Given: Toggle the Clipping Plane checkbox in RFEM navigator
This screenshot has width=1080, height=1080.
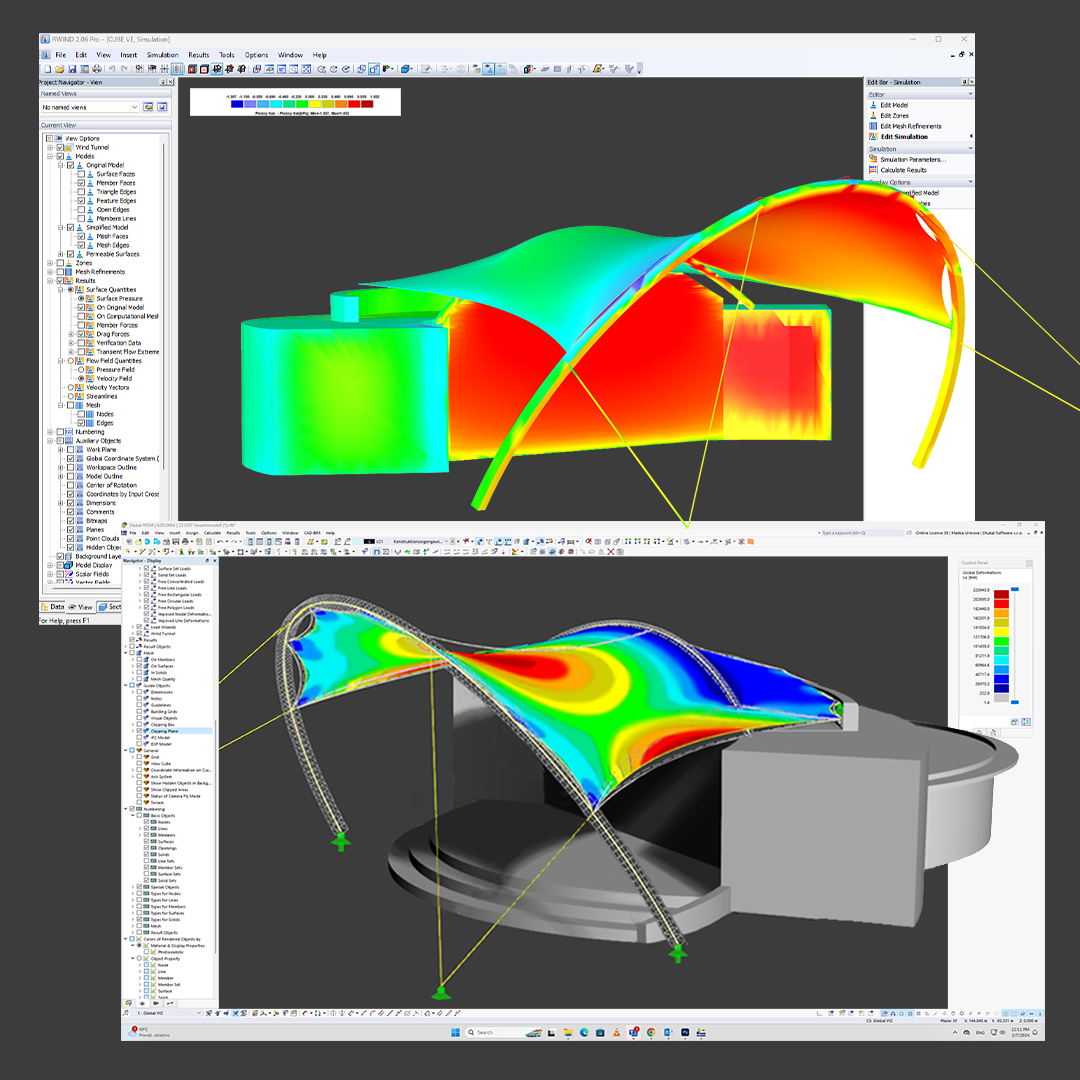Looking at the screenshot, I should pos(139,731).
